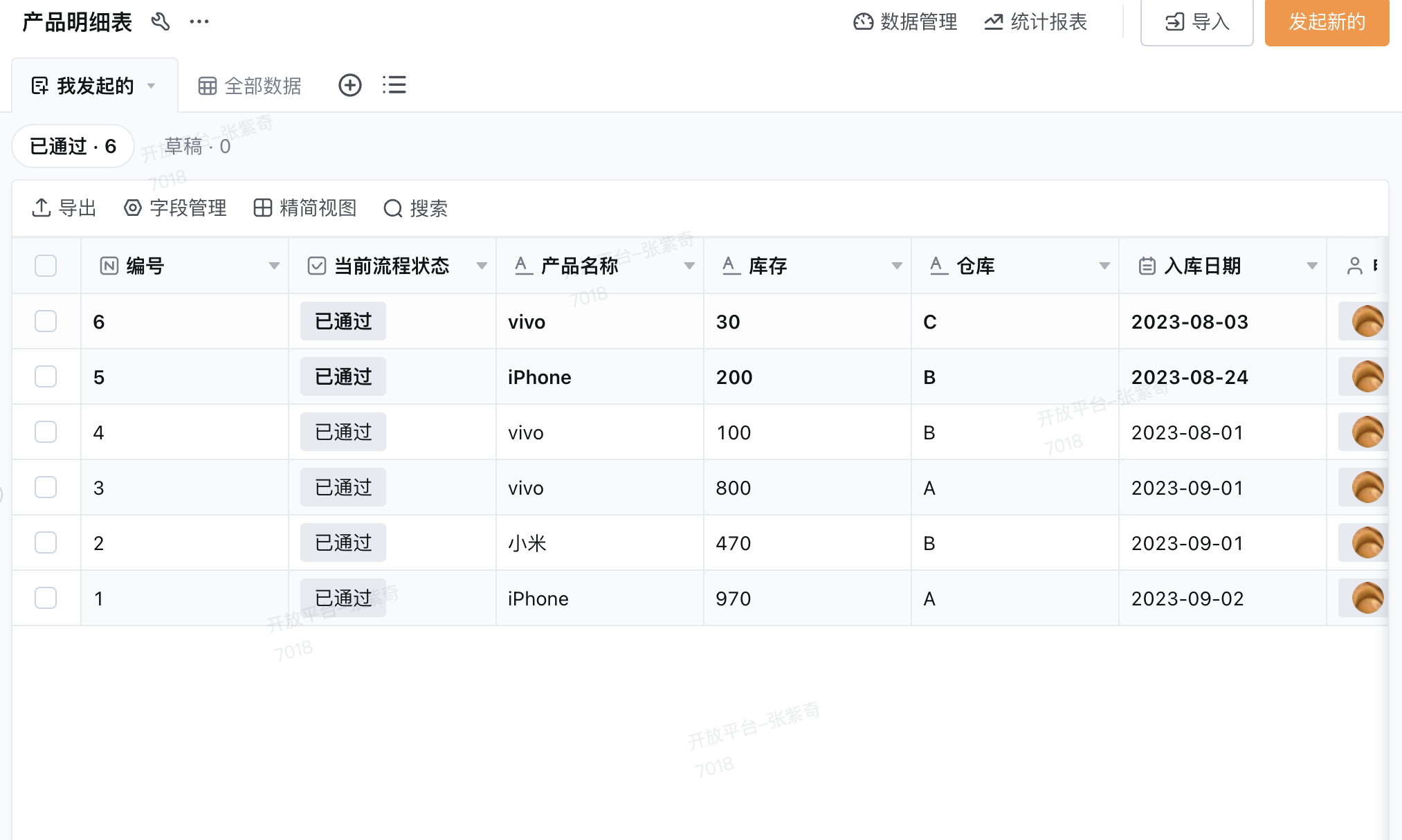Click the avatar in row 2

click(1367, 542)
